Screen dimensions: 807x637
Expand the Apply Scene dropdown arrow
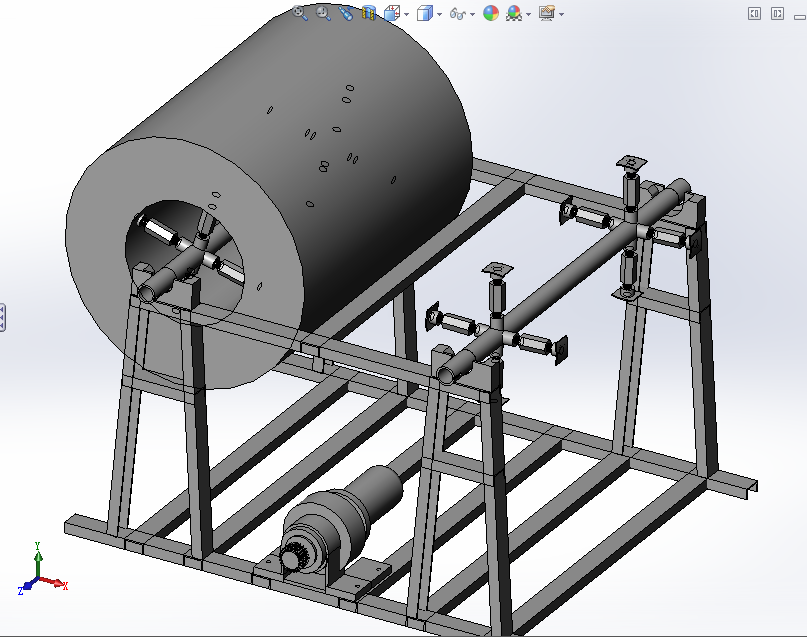click(529, 14)
